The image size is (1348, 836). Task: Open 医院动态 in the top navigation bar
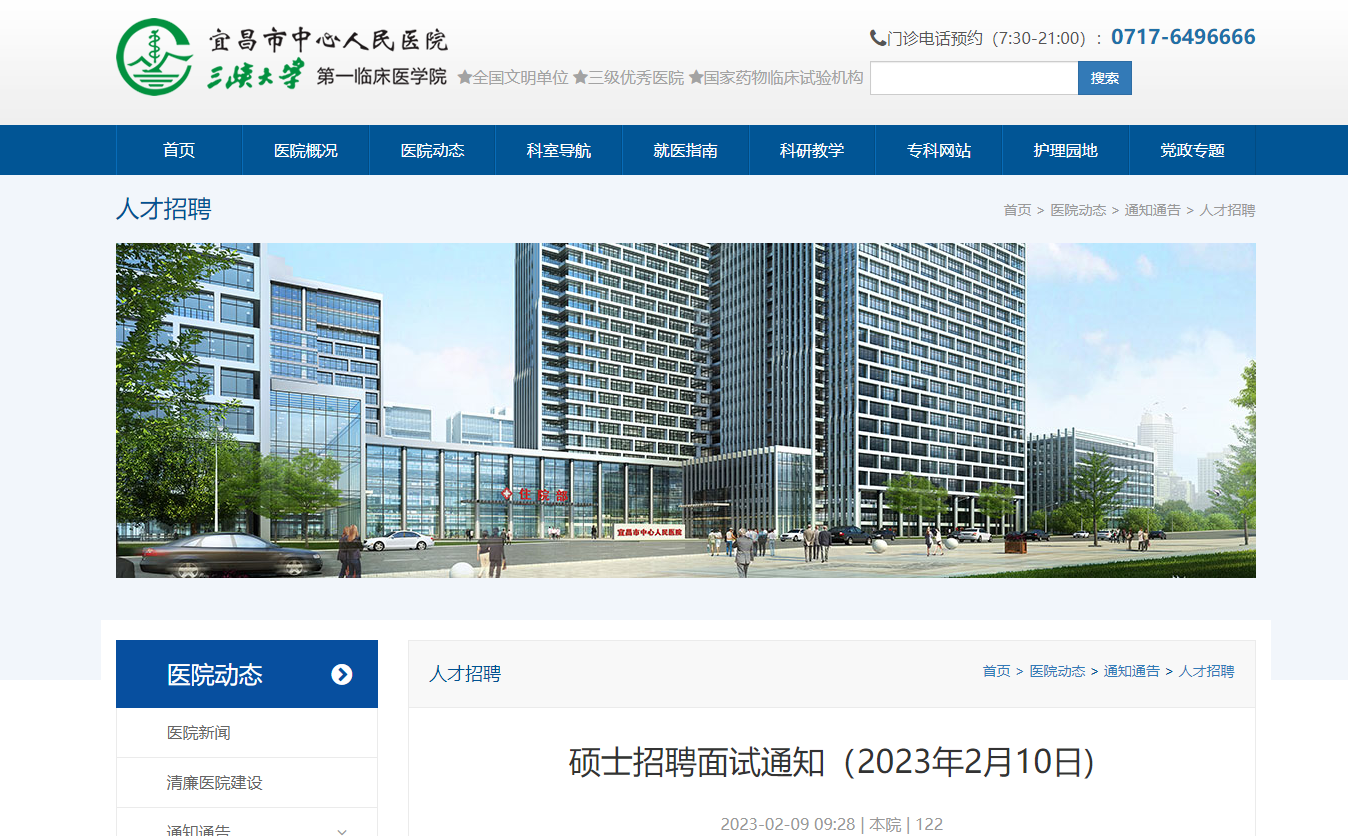click(x=432, y=150)
